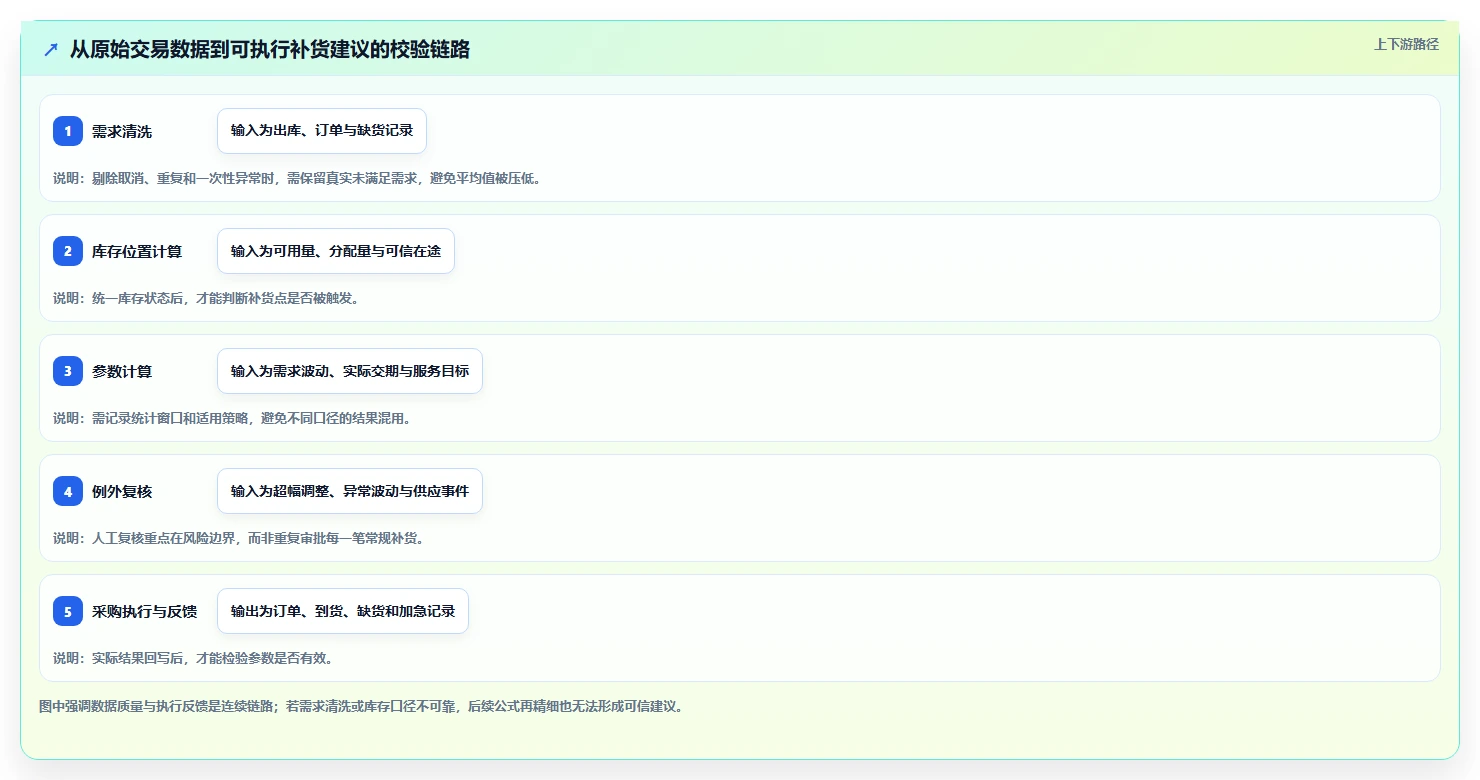Click the header title 从原始交易数据到可执行补货建议的校验链路
Viewport: 1480px width, 780px height.
(x=270, y=49)
